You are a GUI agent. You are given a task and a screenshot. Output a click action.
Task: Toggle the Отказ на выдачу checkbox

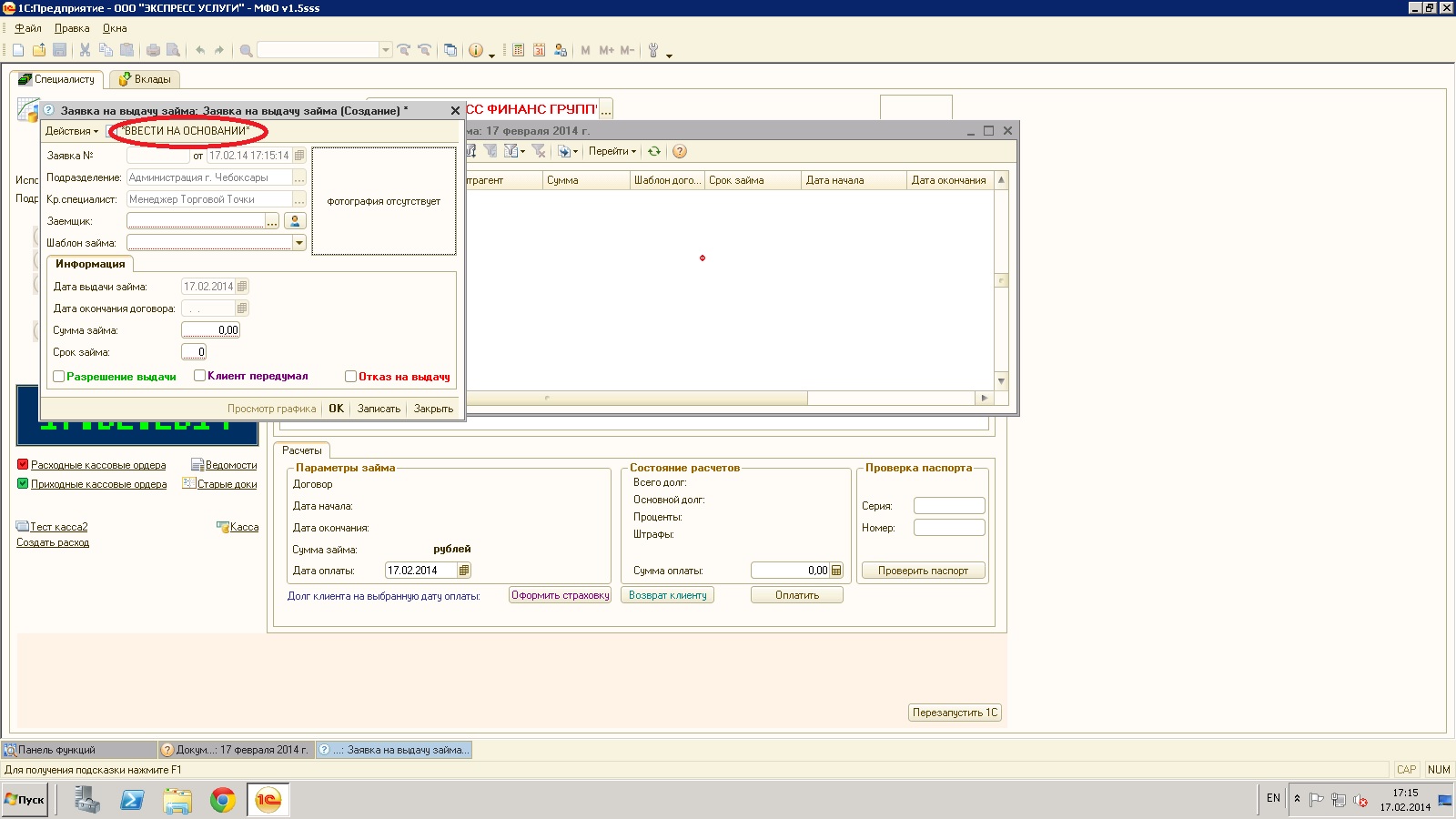tap(350, 376)
